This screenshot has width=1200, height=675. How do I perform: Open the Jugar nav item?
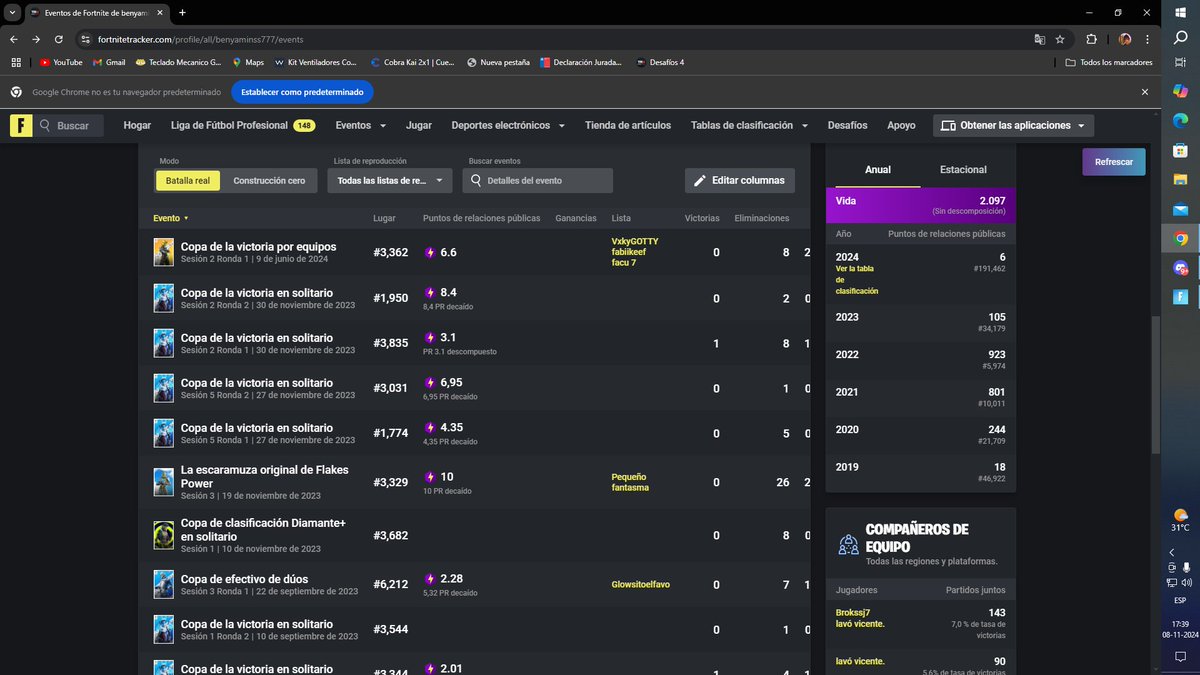(419, 126)
